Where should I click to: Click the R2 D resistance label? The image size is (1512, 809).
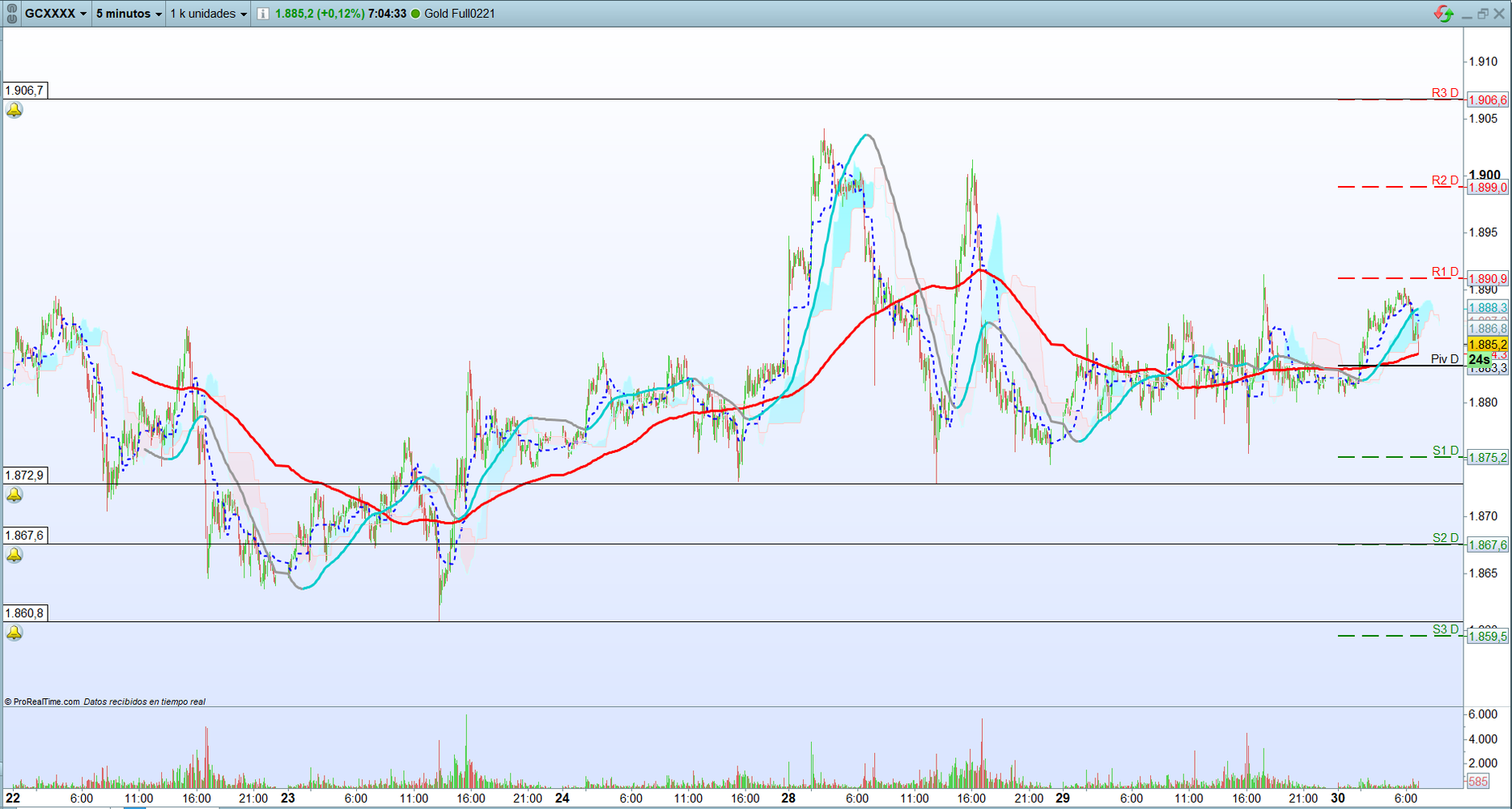(1445, 180)
